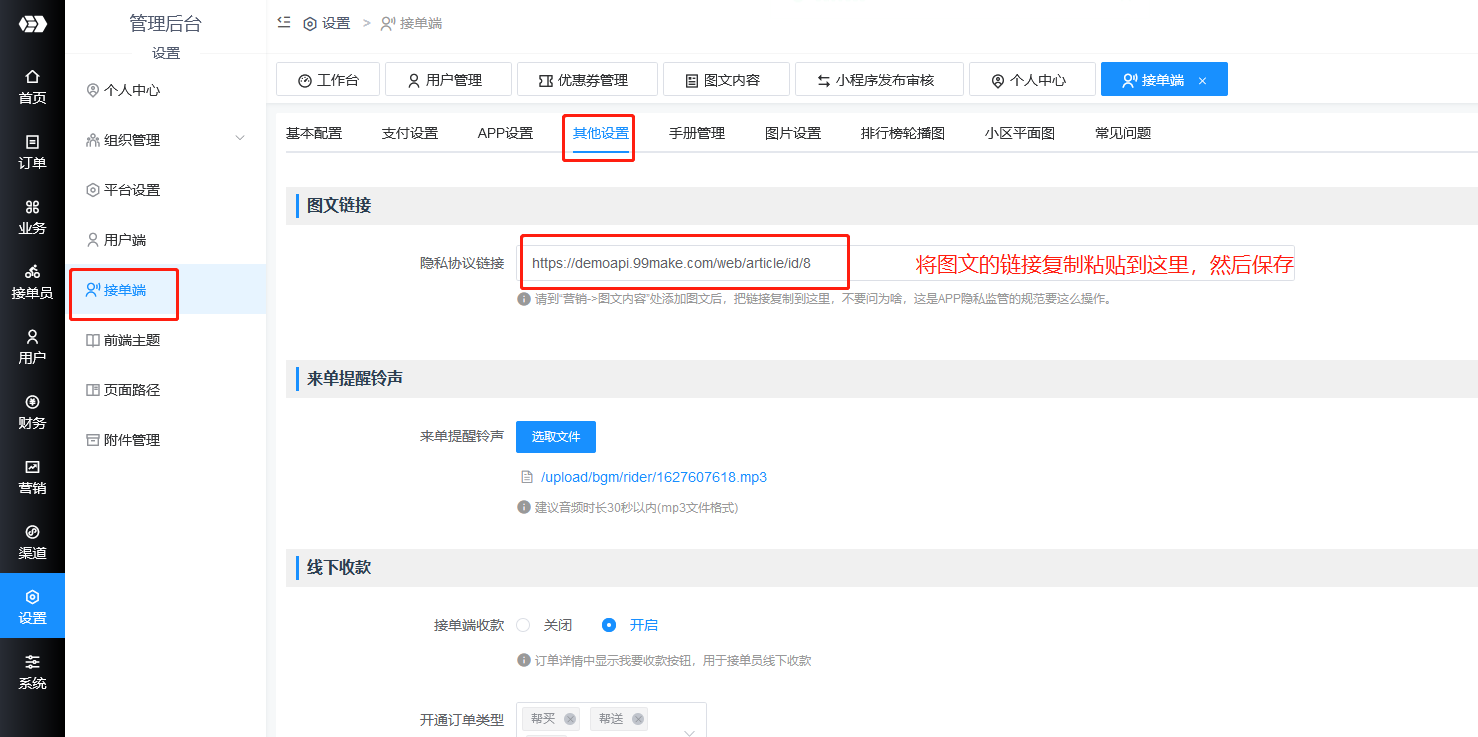Open 财务 finance in left rail
The image size is (1478, 737).
[x=32, y=412]
